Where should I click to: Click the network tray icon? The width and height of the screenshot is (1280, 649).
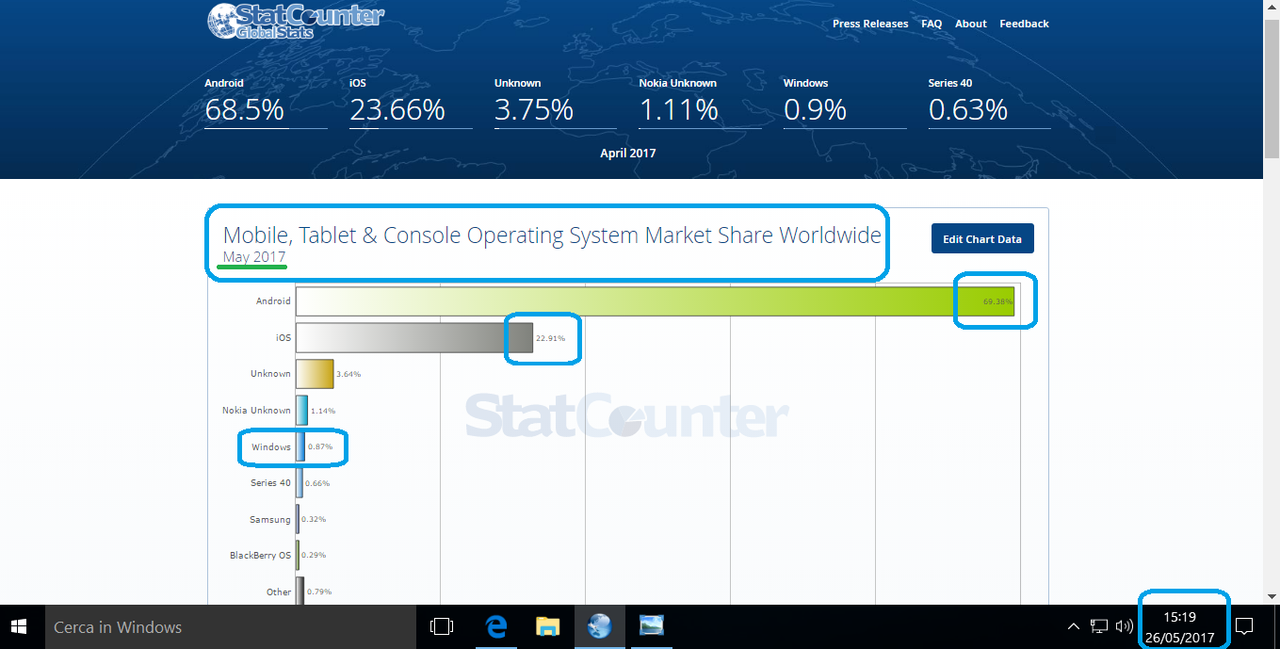pyautogui.click(x=1099, y=627)
